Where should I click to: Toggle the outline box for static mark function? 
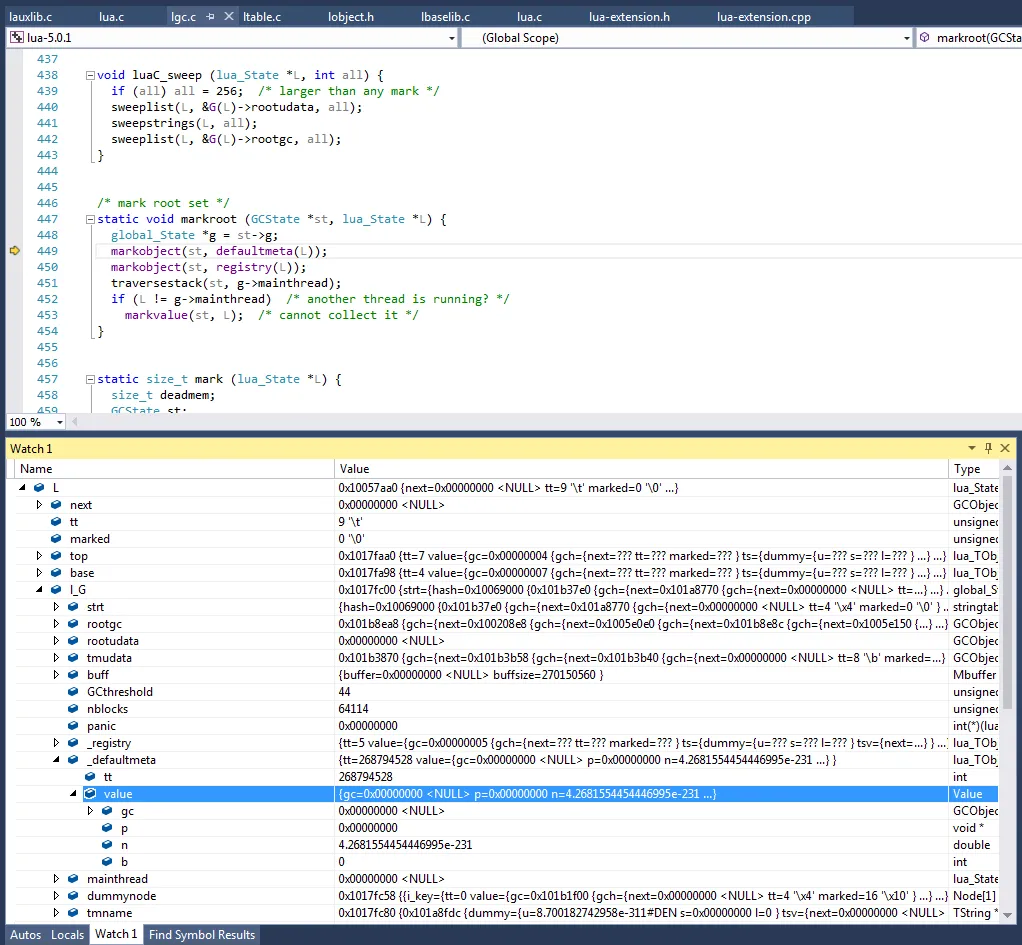click(x=90, y=379)
